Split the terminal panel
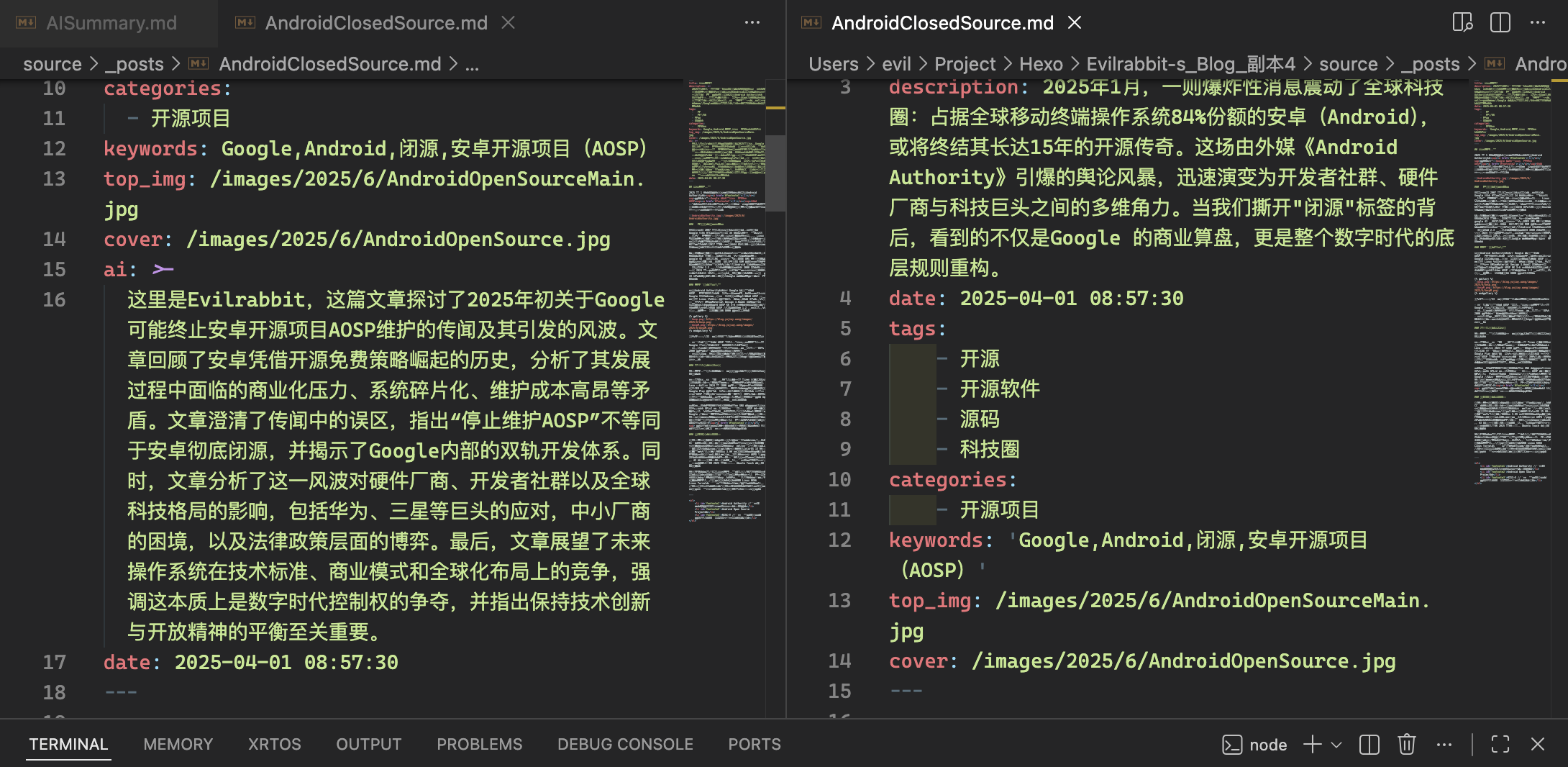The image size is (1568, 767). pos(1369,745)
